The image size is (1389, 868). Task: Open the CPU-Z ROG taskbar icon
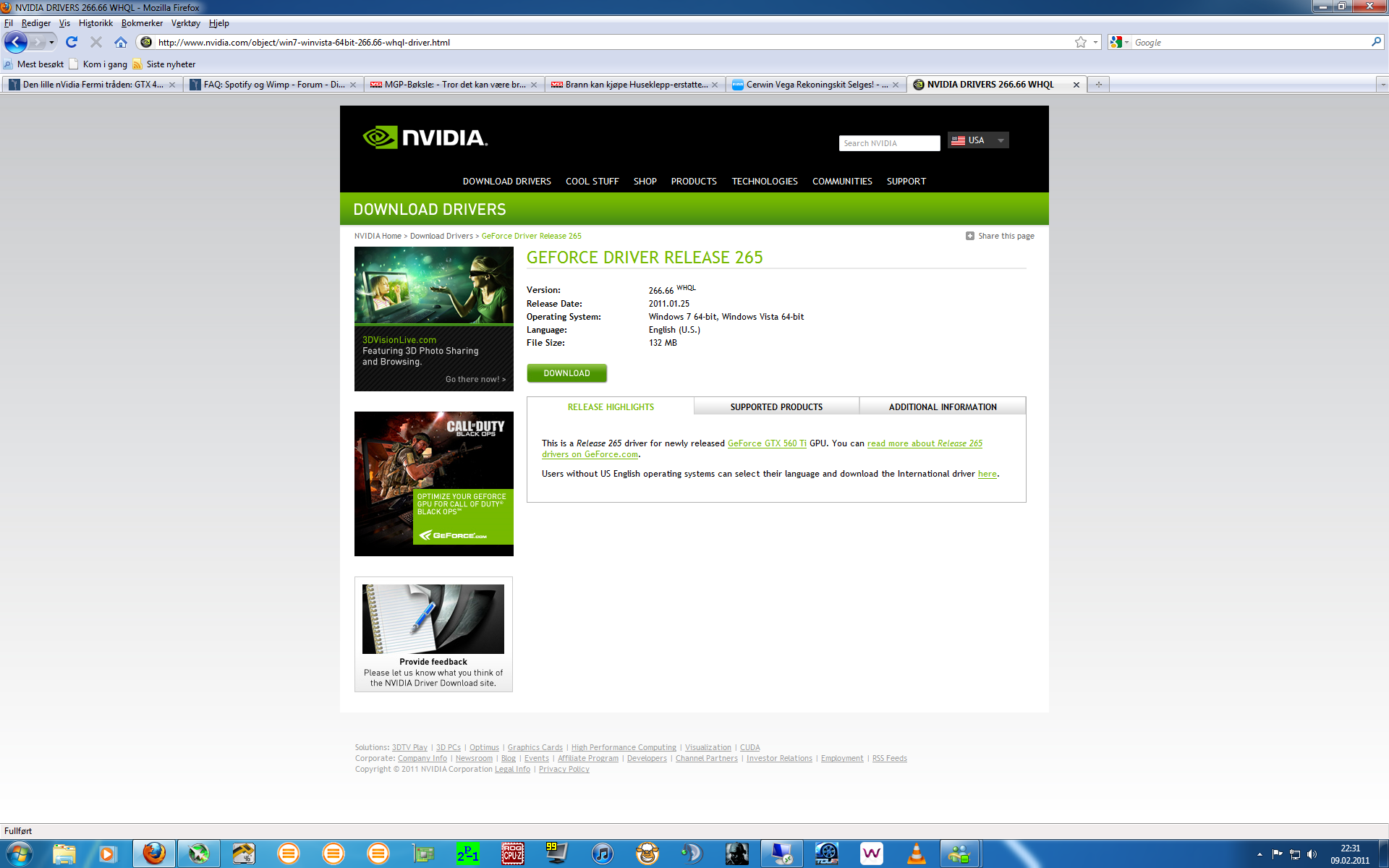[512, 854]
